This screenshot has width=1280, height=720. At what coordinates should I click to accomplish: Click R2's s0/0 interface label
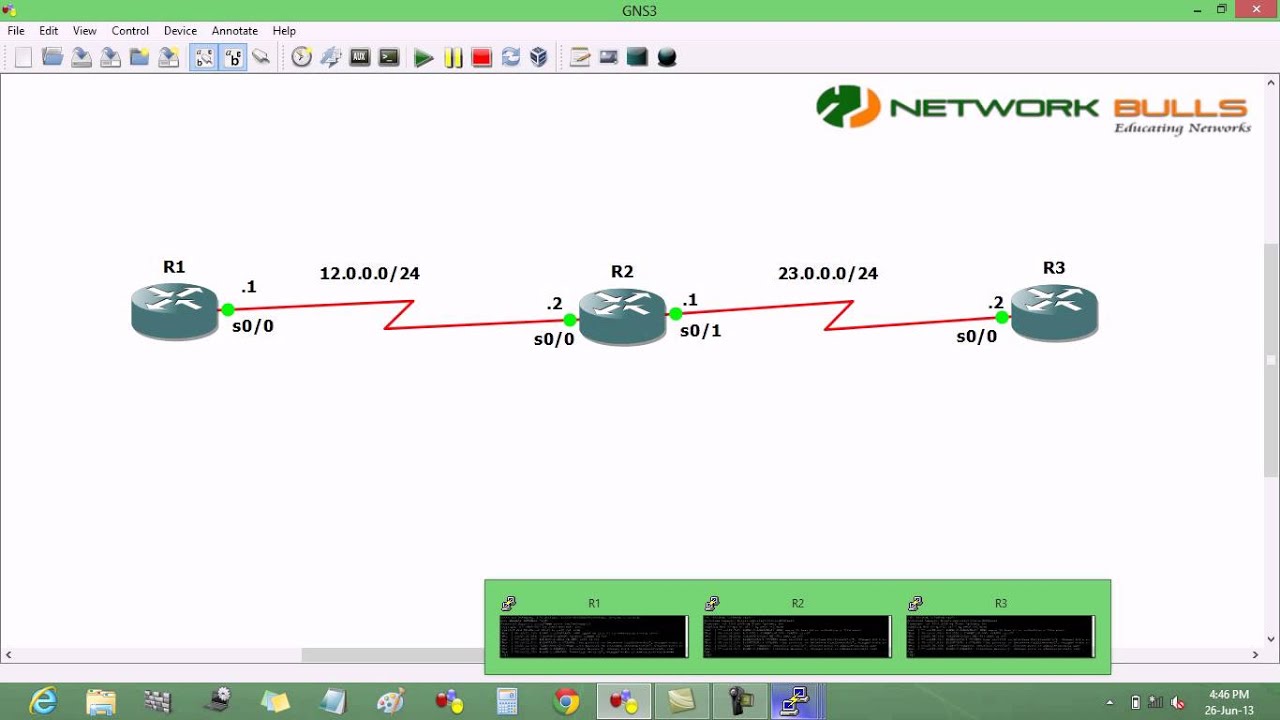[x=554, y=339]
